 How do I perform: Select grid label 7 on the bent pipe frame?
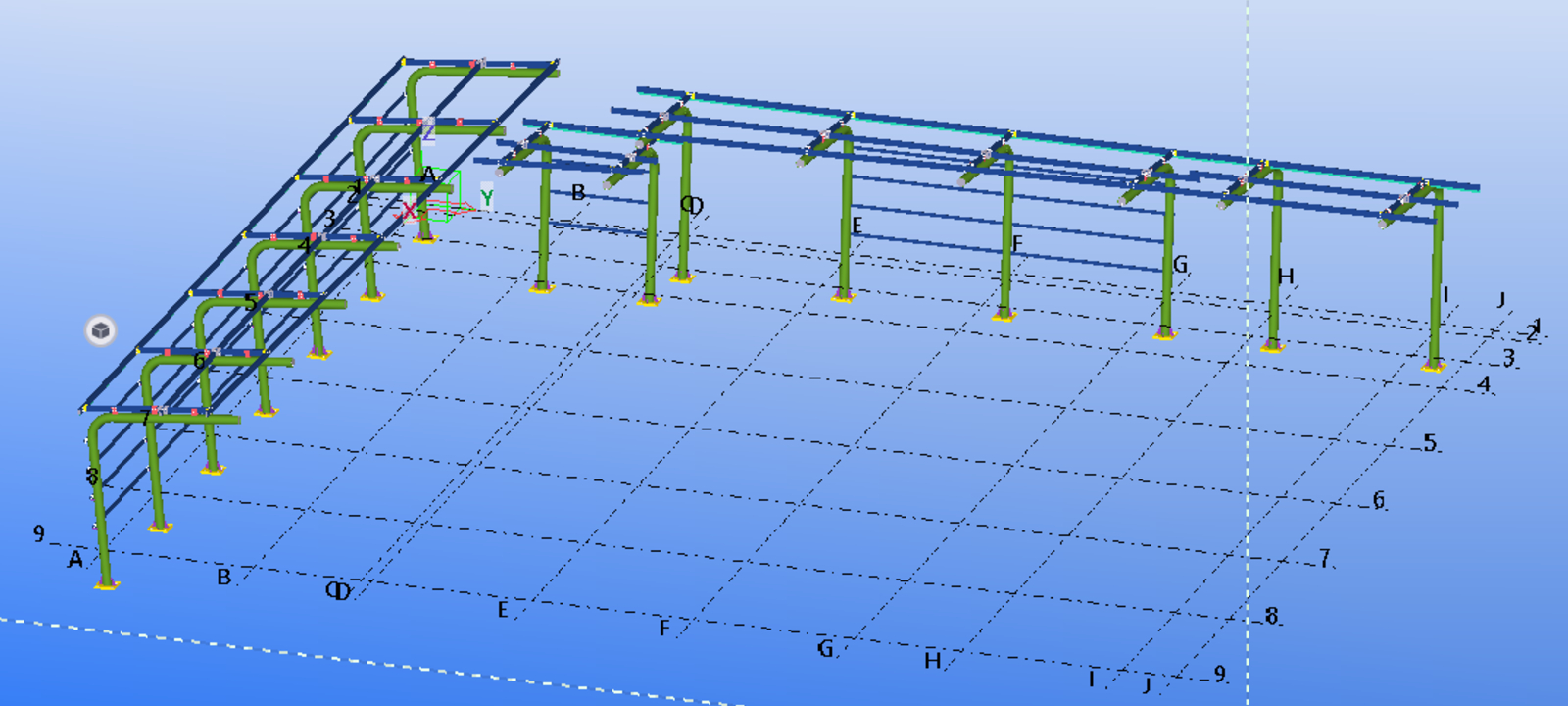coord(146,419)
